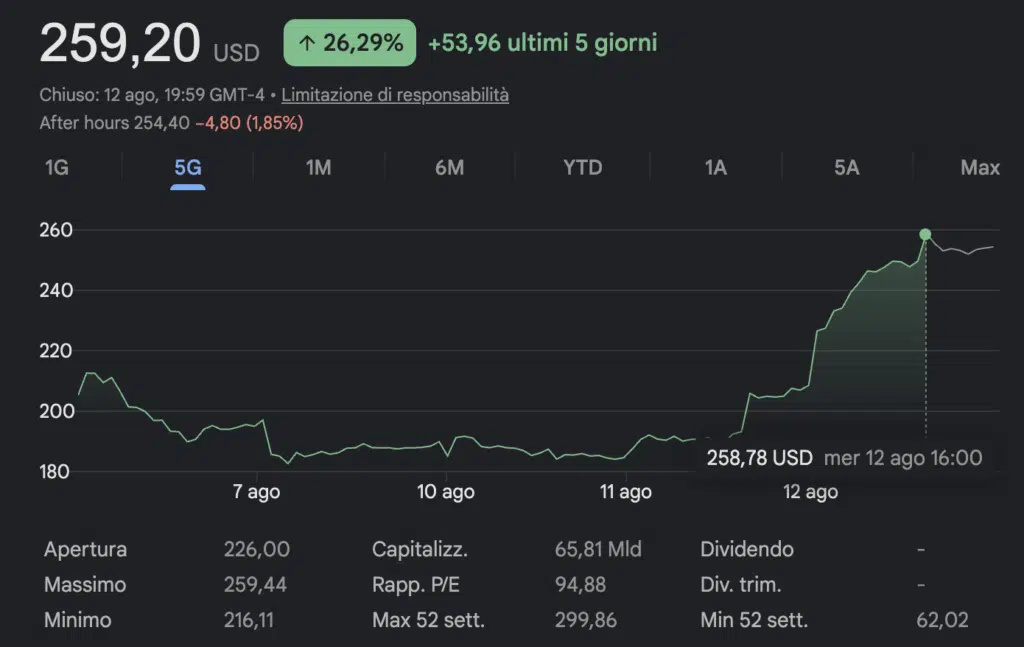Select the Max range tab
1024x647 pixels.
click(x=980, y=168)
